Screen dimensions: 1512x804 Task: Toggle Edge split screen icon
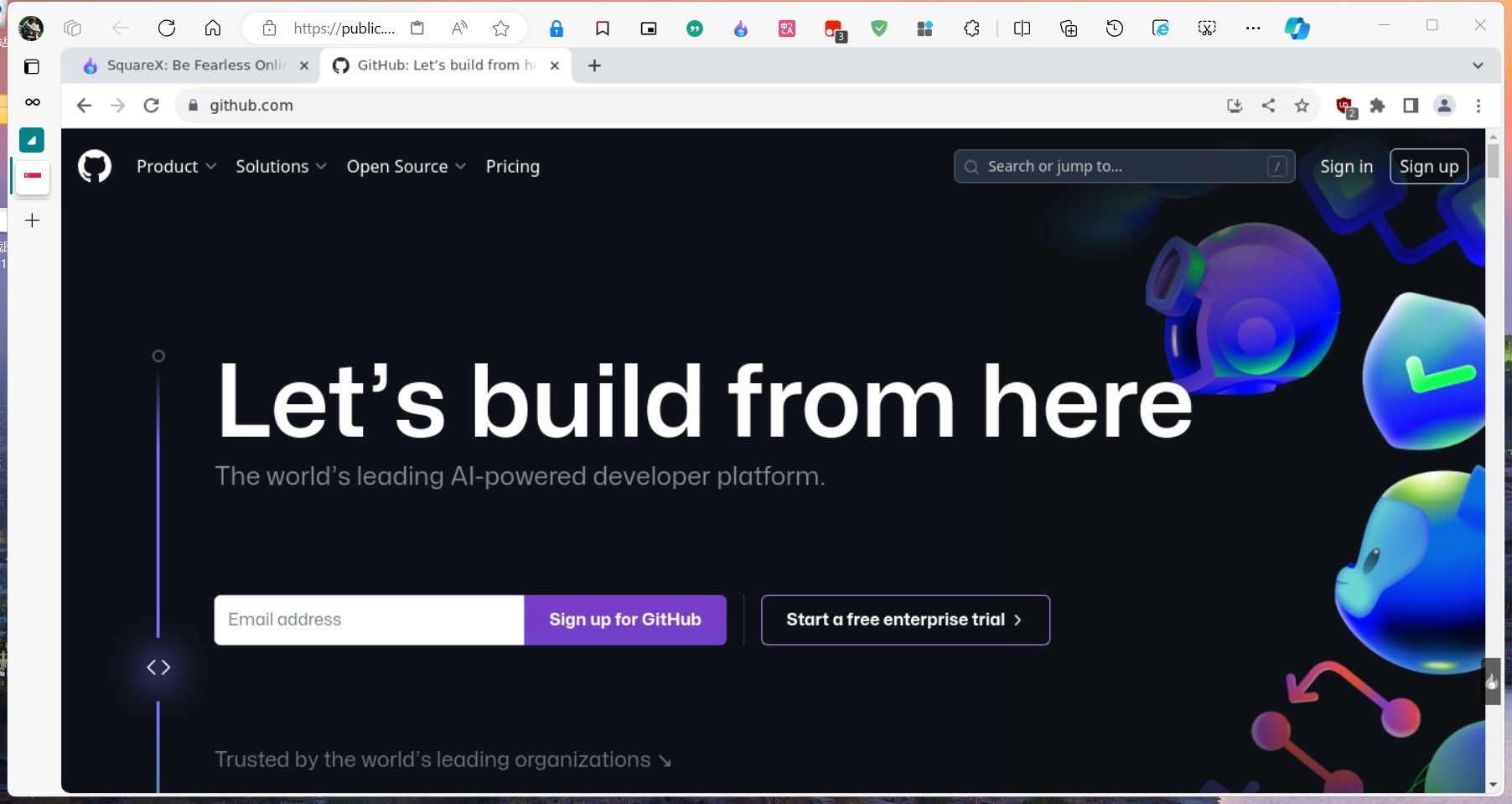[x=1023, y=29]
